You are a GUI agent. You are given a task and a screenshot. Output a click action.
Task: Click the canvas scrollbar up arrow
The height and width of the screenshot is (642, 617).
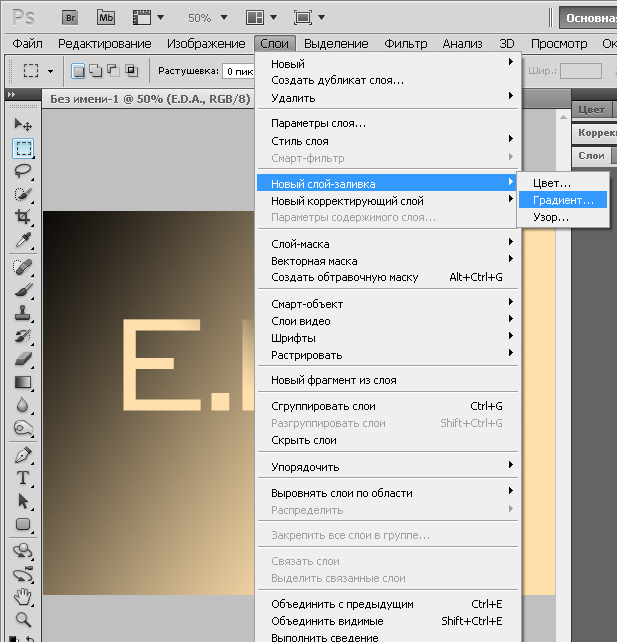click(563, 118)
